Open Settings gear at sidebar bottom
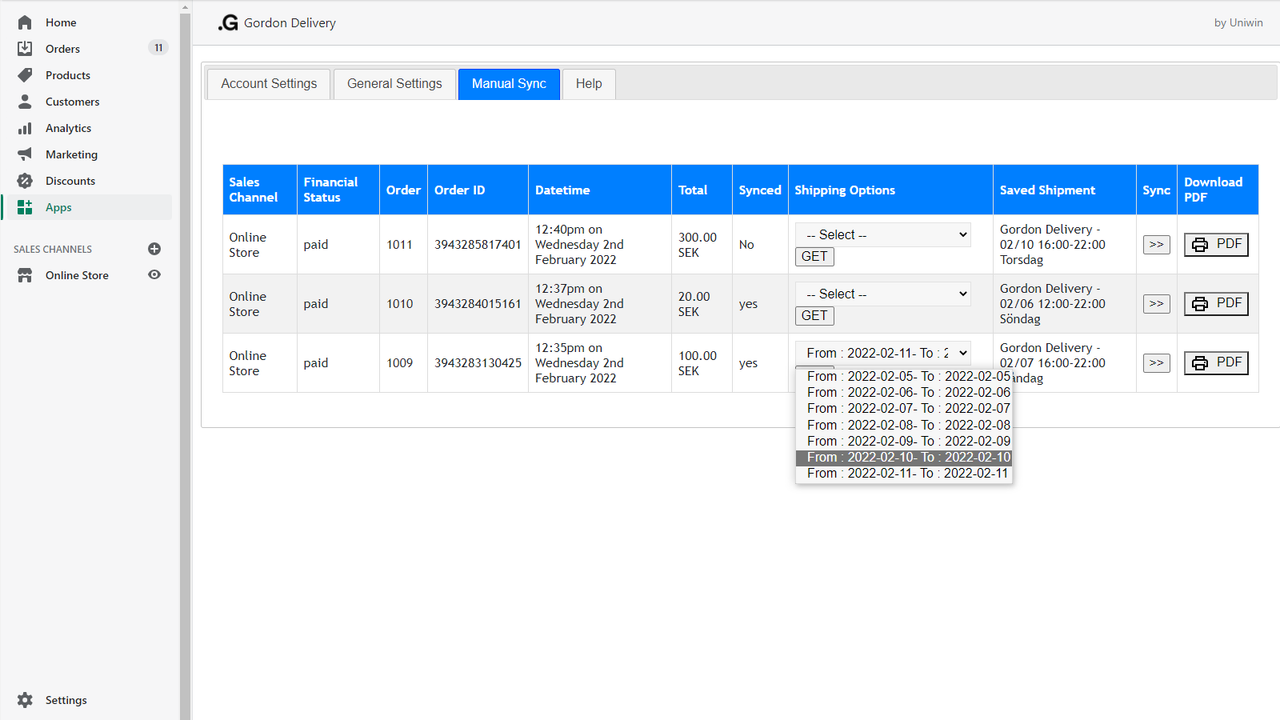Viewport: 1280px width, 720px height. pyautogui.click(x=25, y=700)
